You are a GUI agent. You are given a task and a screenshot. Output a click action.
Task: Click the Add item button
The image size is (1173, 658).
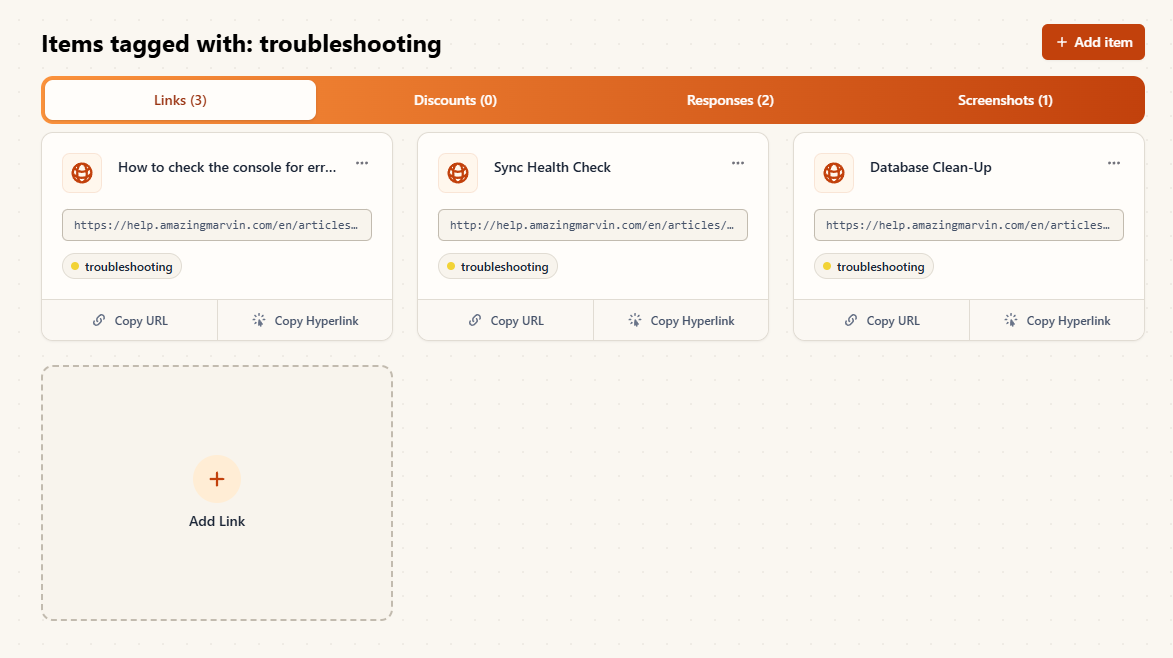pyautogui.click(x=1093, y=42)
